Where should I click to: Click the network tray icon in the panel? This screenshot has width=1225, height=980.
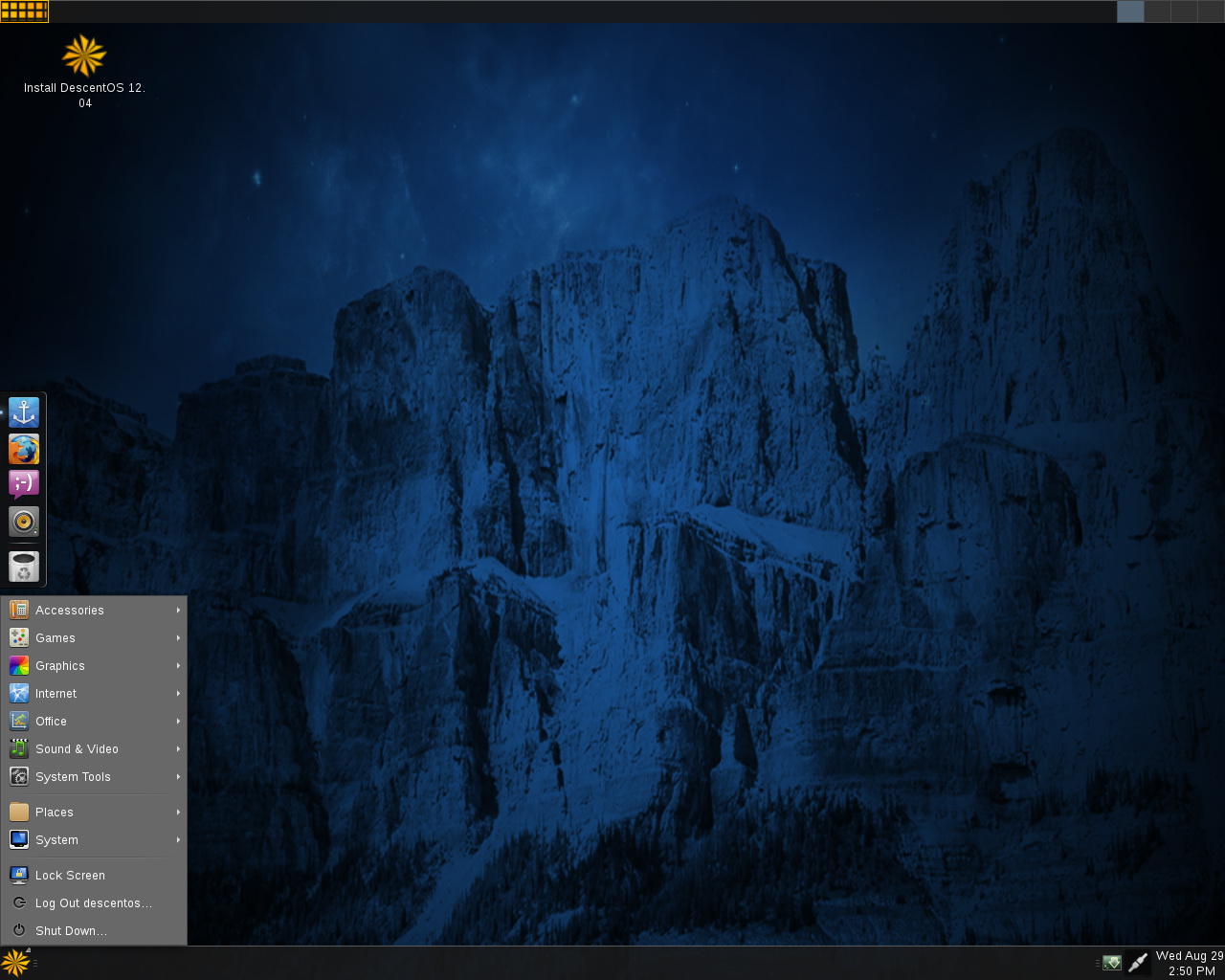click(1137, 963)
